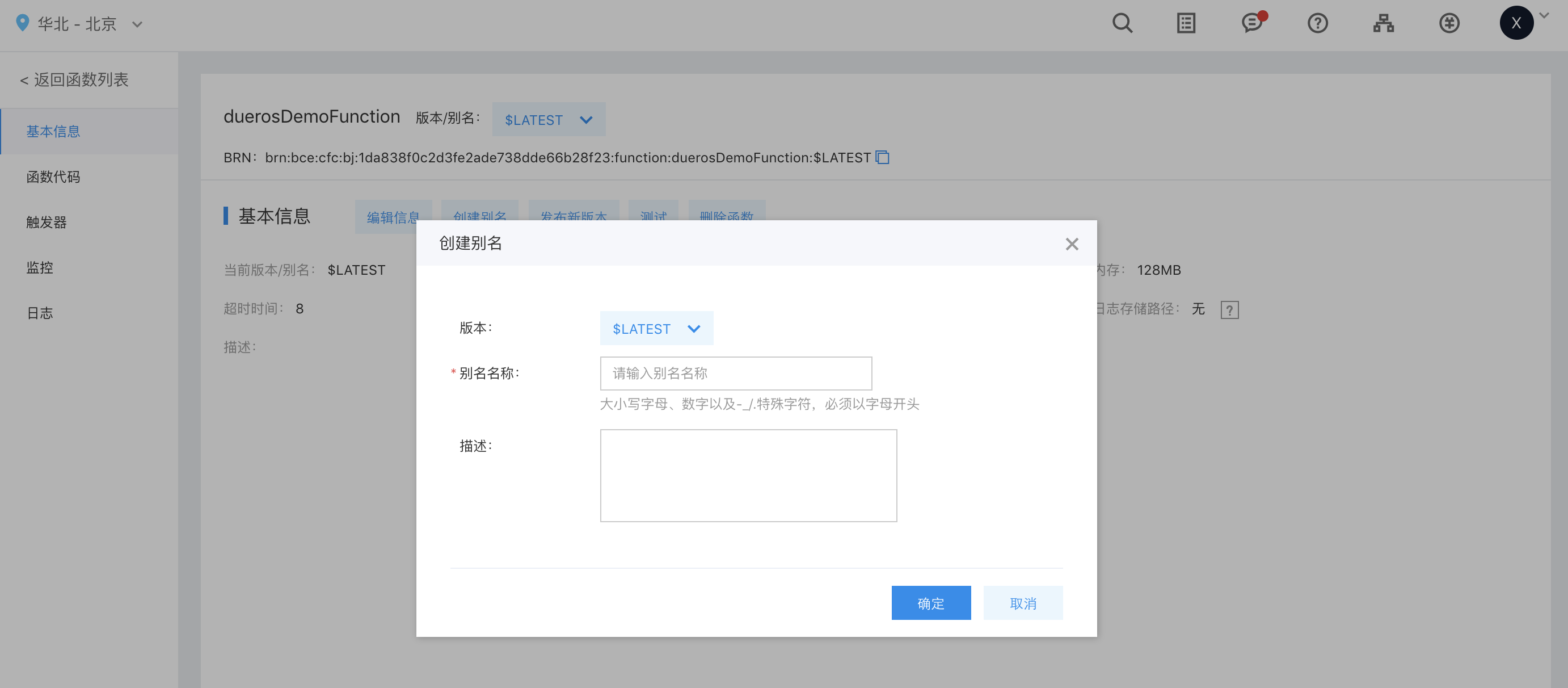Expand the arrow next to user avatar
This screenshot has width=1568, height=688.
click(x=1544, y=15)
